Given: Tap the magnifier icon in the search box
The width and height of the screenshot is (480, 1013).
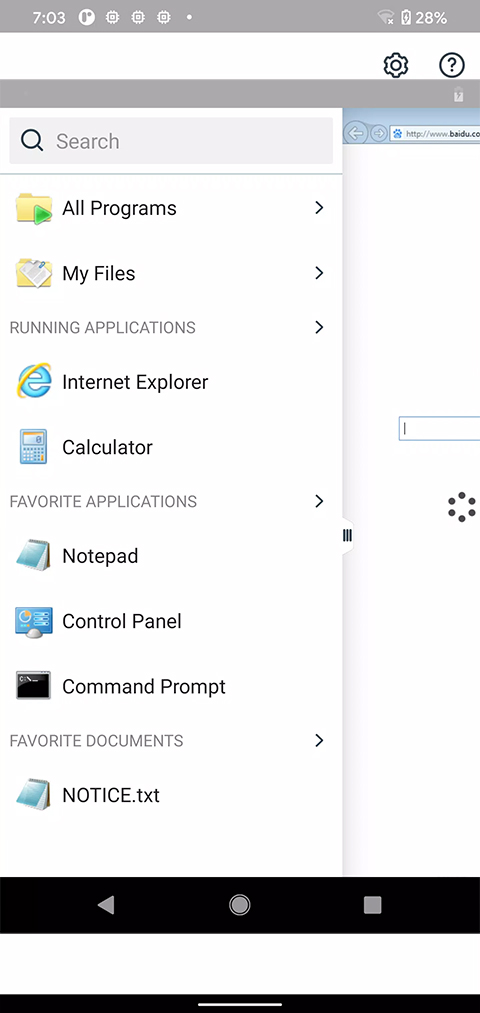Looking at the screenshot, I should pyautogui.click(x=32, y=140).
